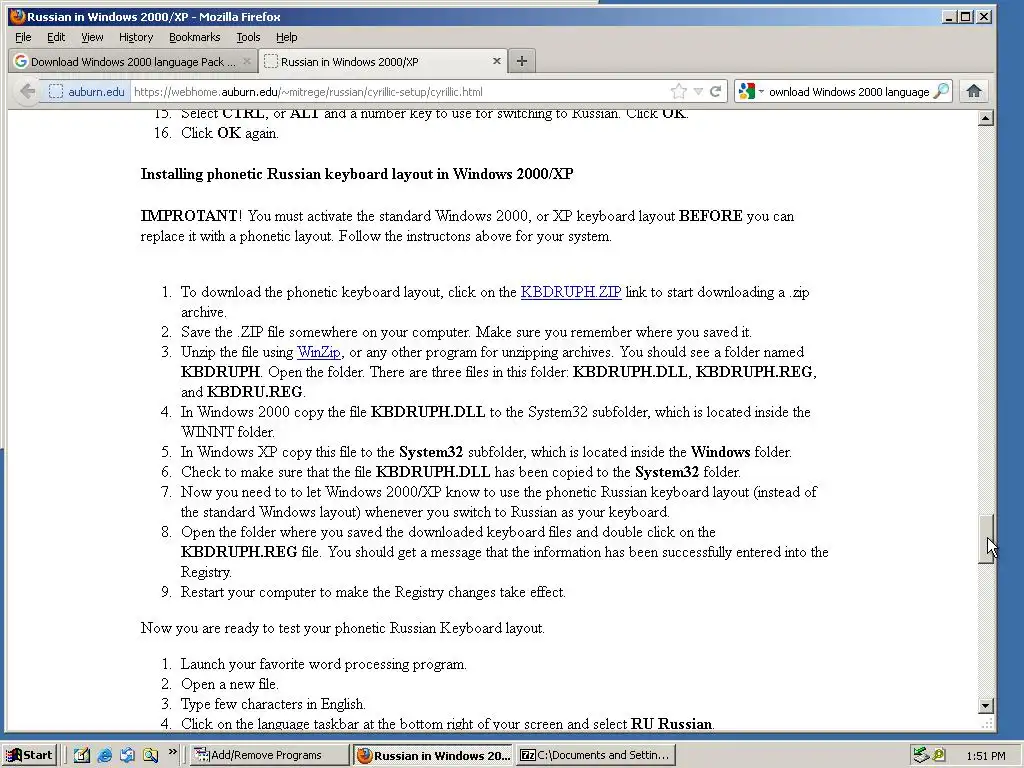Open the File menu
The width and height of the screenshot is (1024, 768).
23,37
